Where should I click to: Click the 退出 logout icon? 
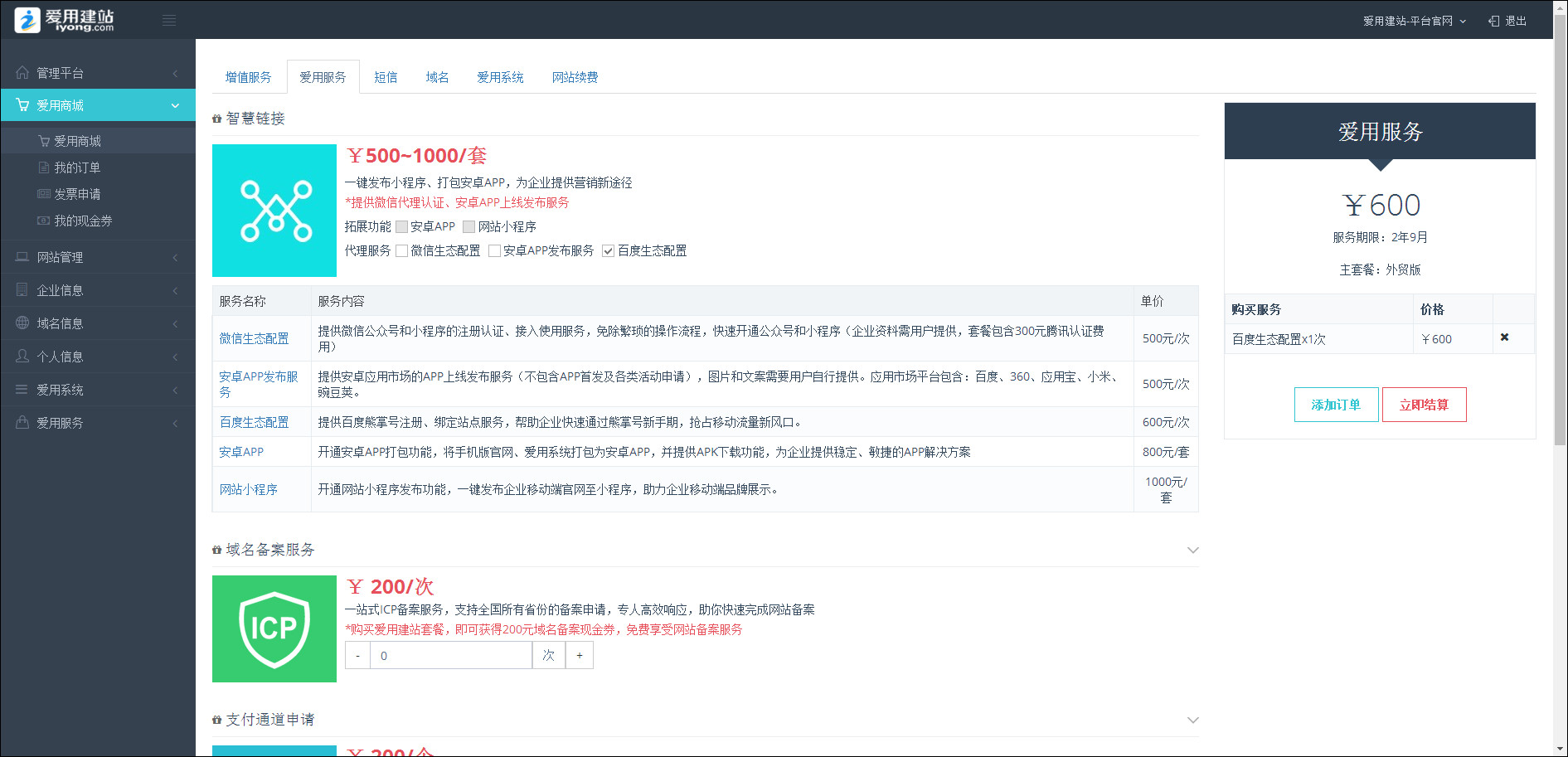pyautogui.click(x=1493, y=21)
